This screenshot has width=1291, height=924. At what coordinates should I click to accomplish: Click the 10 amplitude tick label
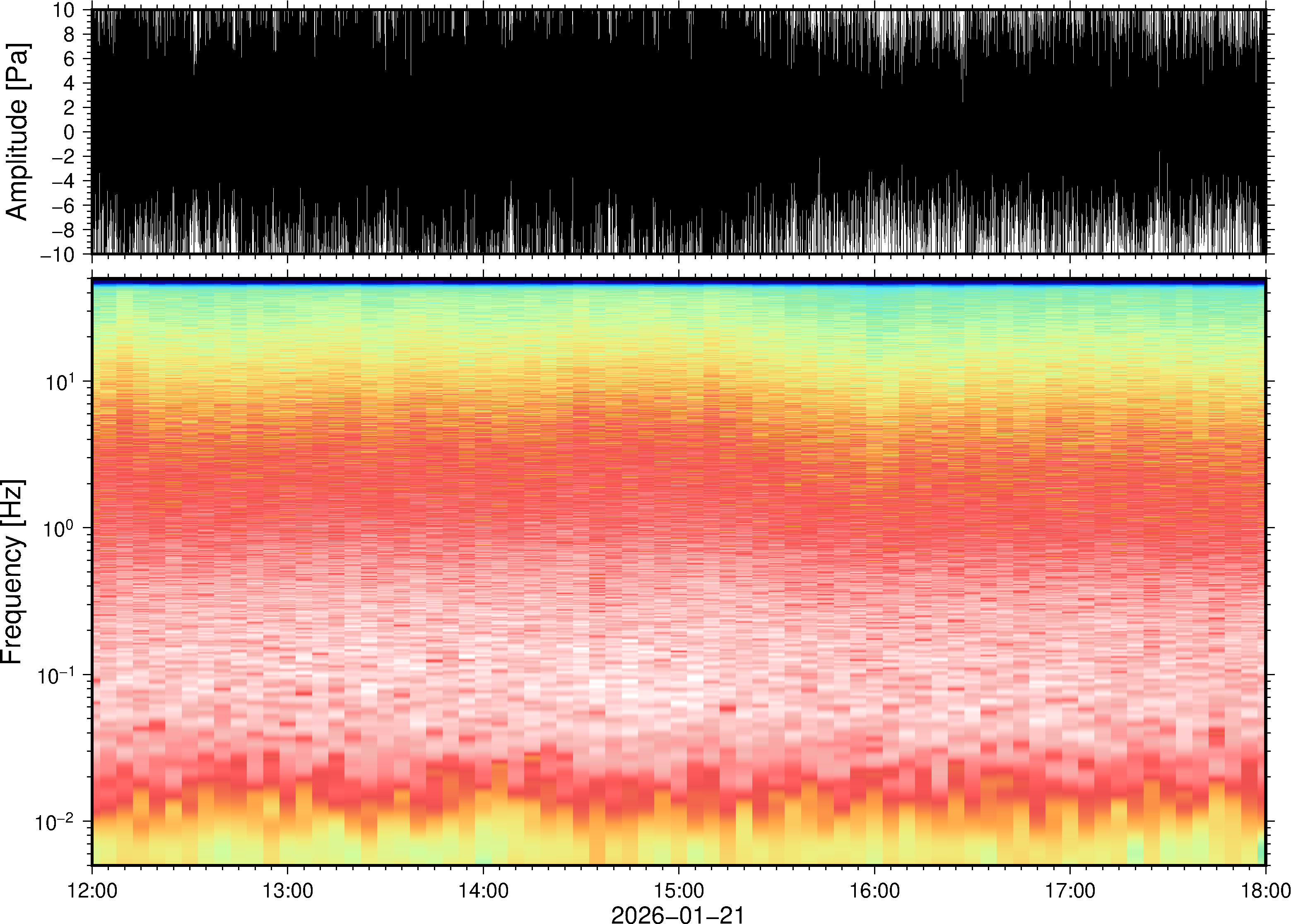click(x=64, y=10)
